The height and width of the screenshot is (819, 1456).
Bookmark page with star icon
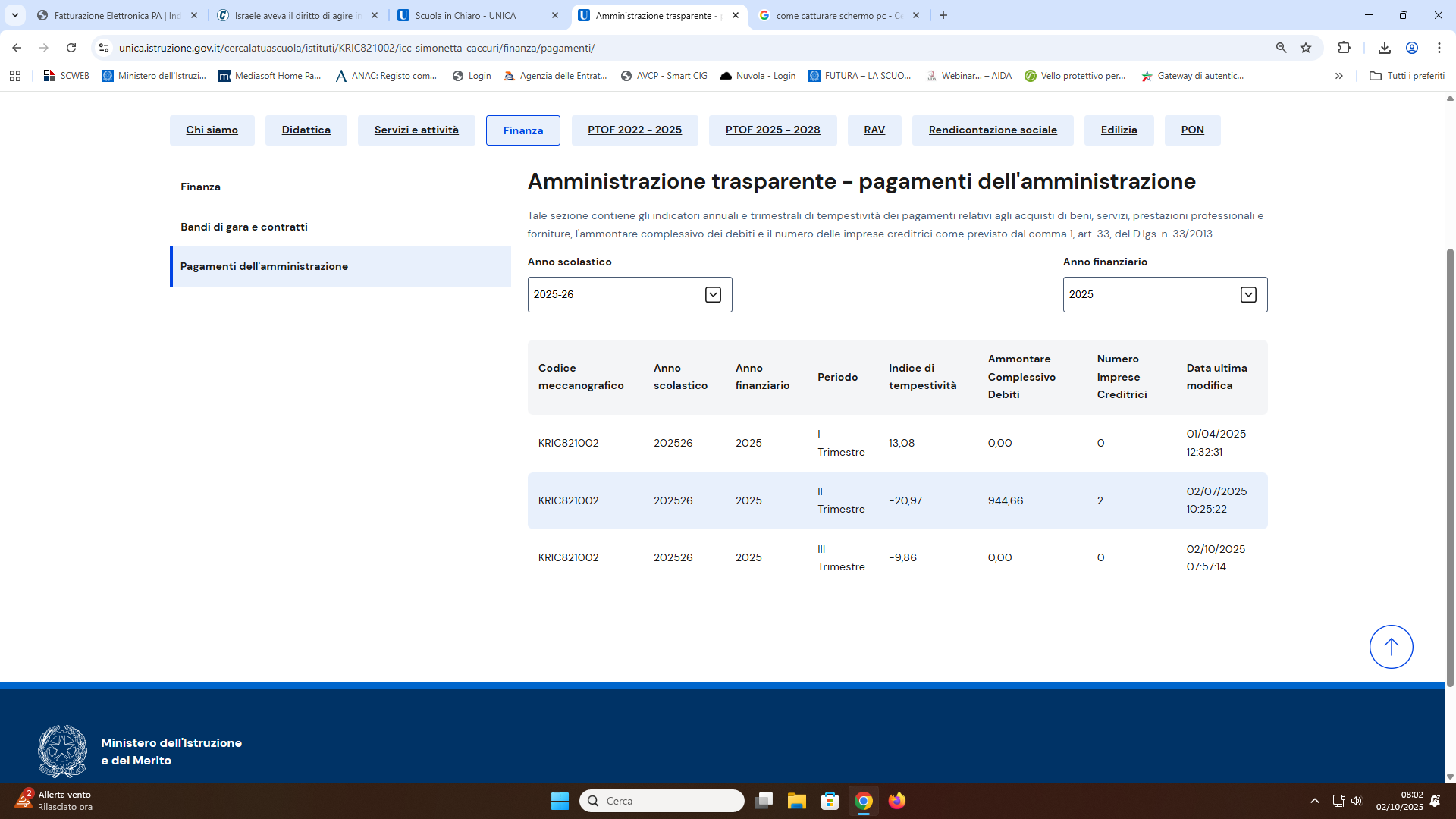click(x=1306, y=48)
